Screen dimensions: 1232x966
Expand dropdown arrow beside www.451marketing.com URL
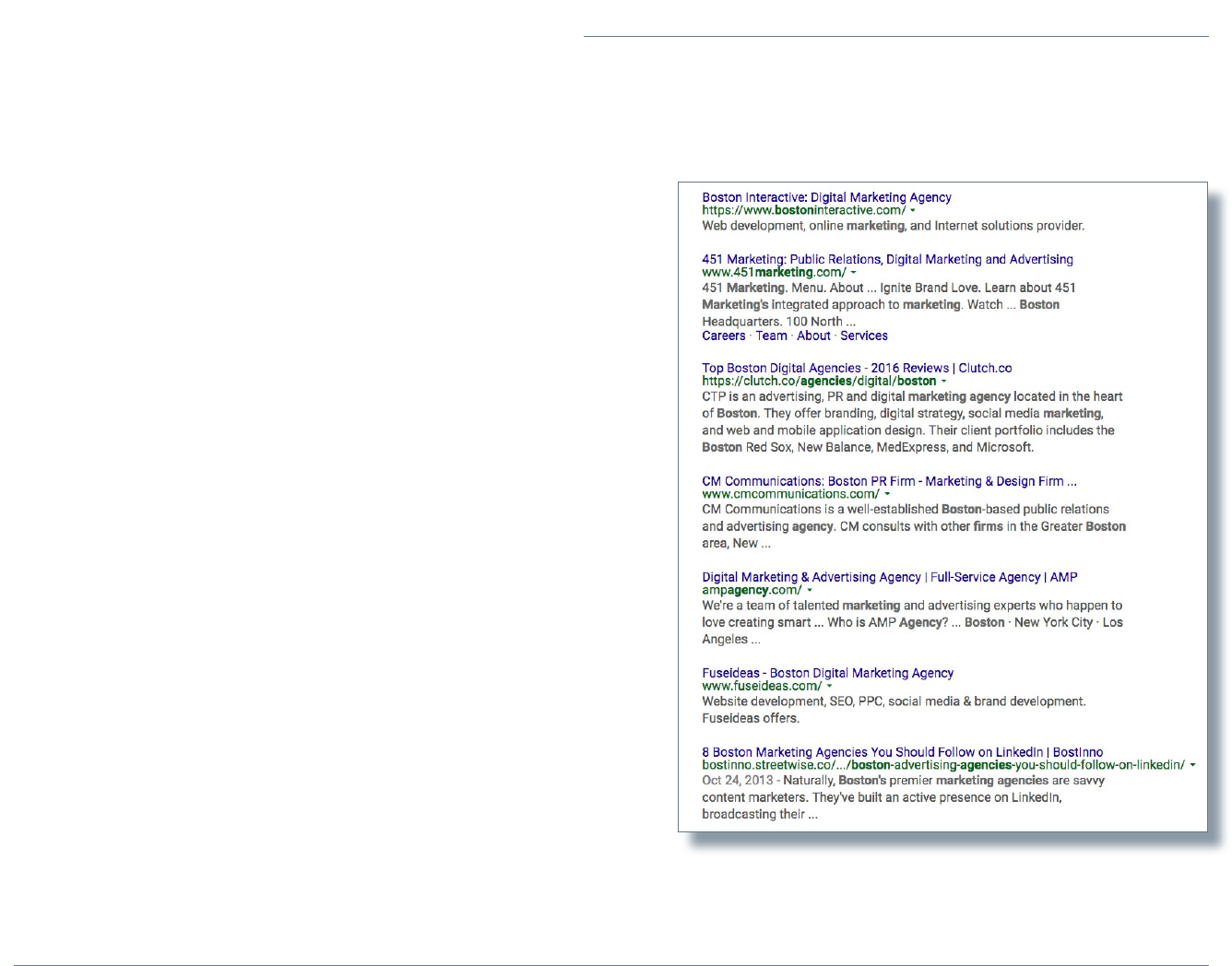click(x=853, y=273)
